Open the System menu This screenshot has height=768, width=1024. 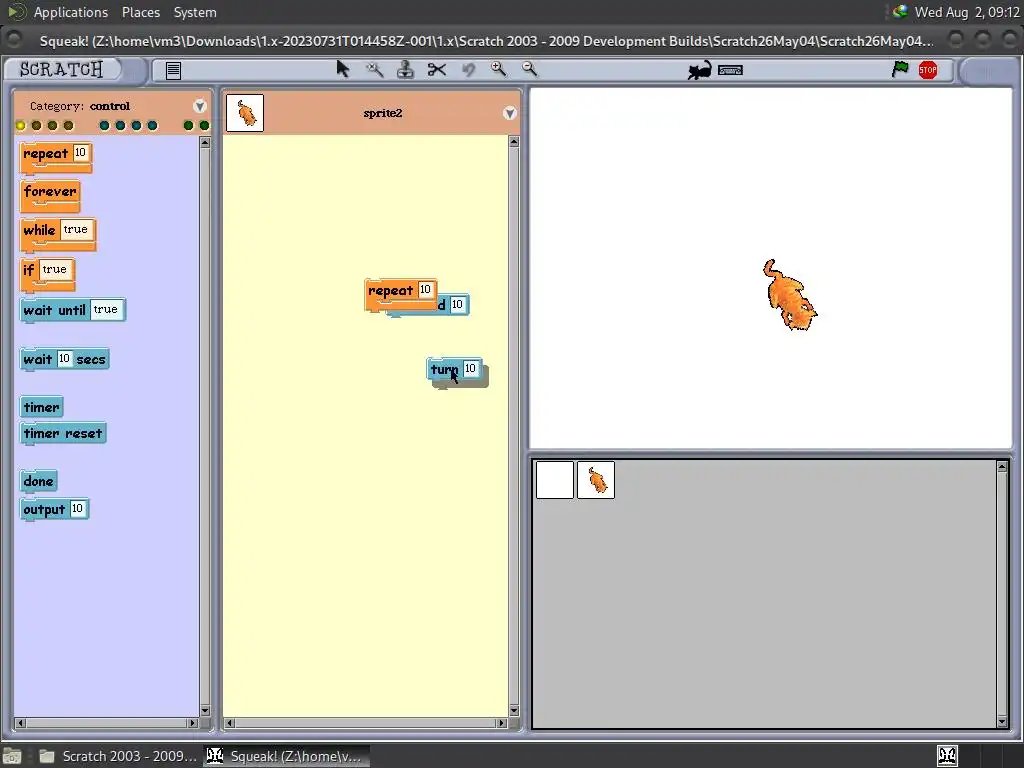pos(195,12)
